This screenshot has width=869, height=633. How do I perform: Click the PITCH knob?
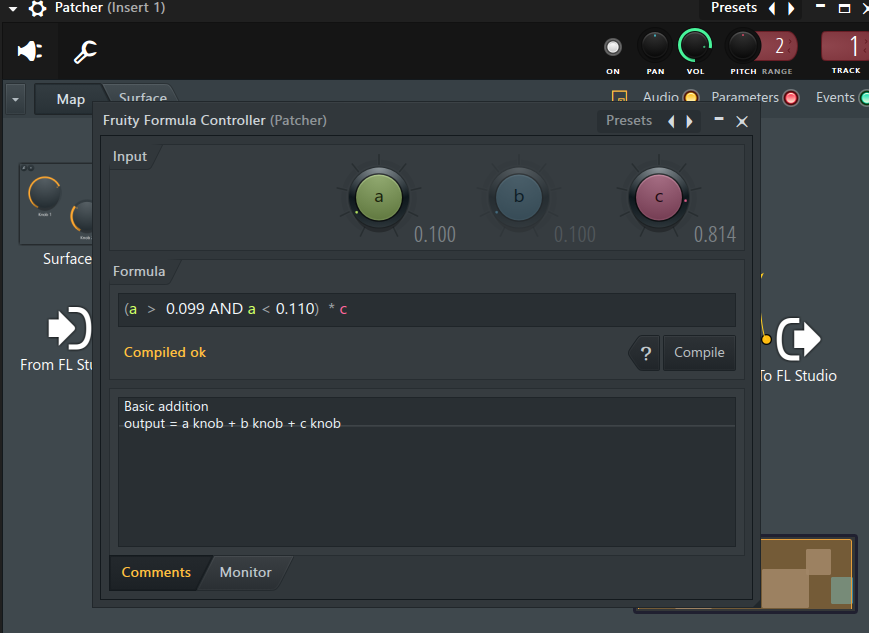coord(743,46)
